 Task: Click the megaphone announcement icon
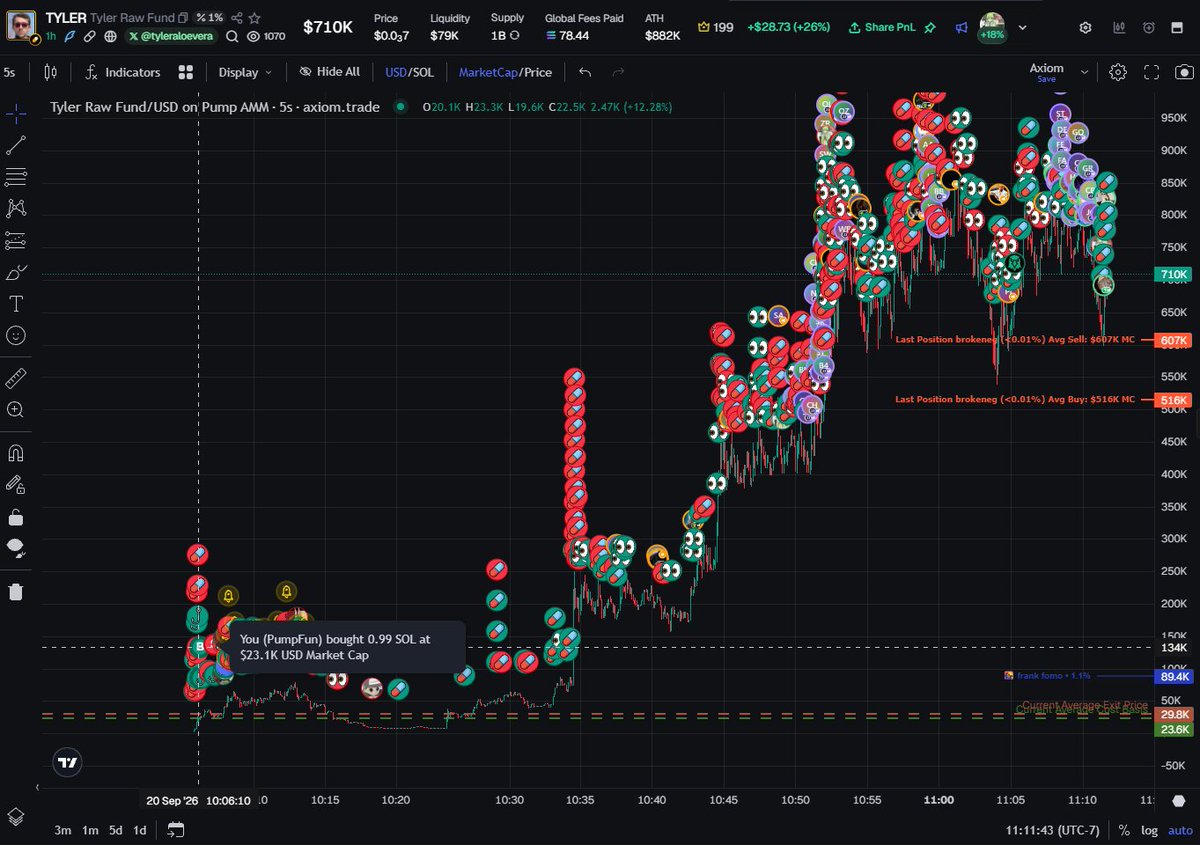pos(962,27)
